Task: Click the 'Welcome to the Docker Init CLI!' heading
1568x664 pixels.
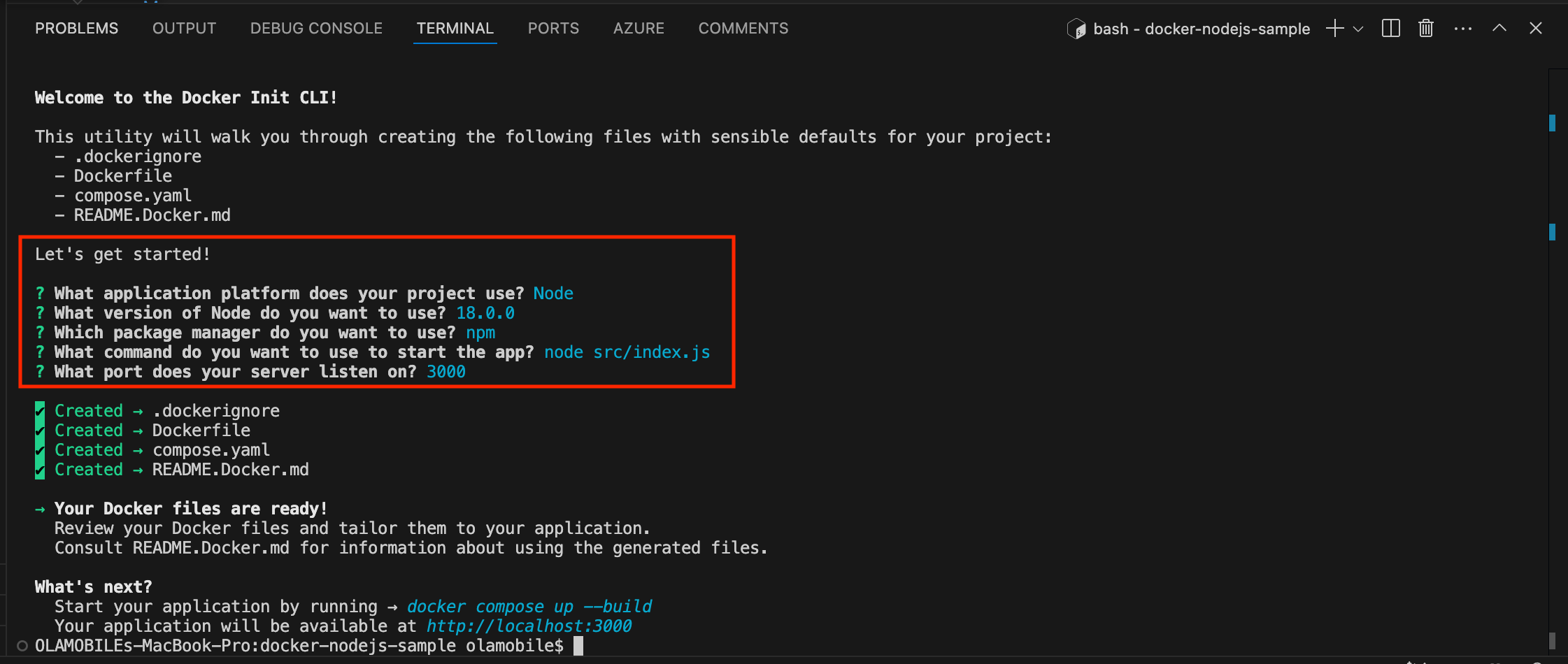Action: point(186,97)
